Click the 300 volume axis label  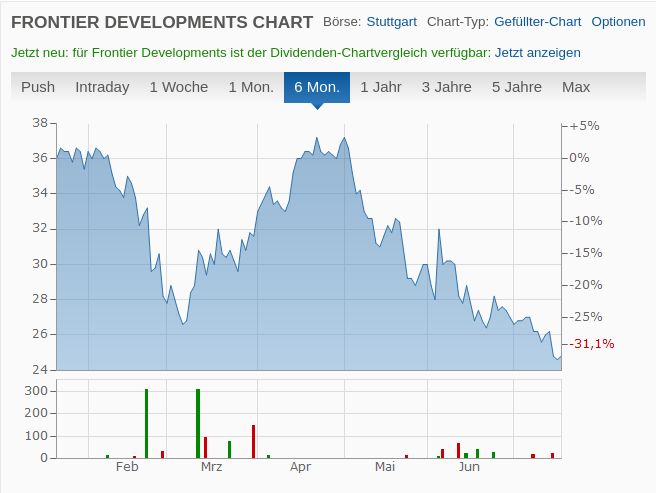pyautogui.click(x=36, y=391)
